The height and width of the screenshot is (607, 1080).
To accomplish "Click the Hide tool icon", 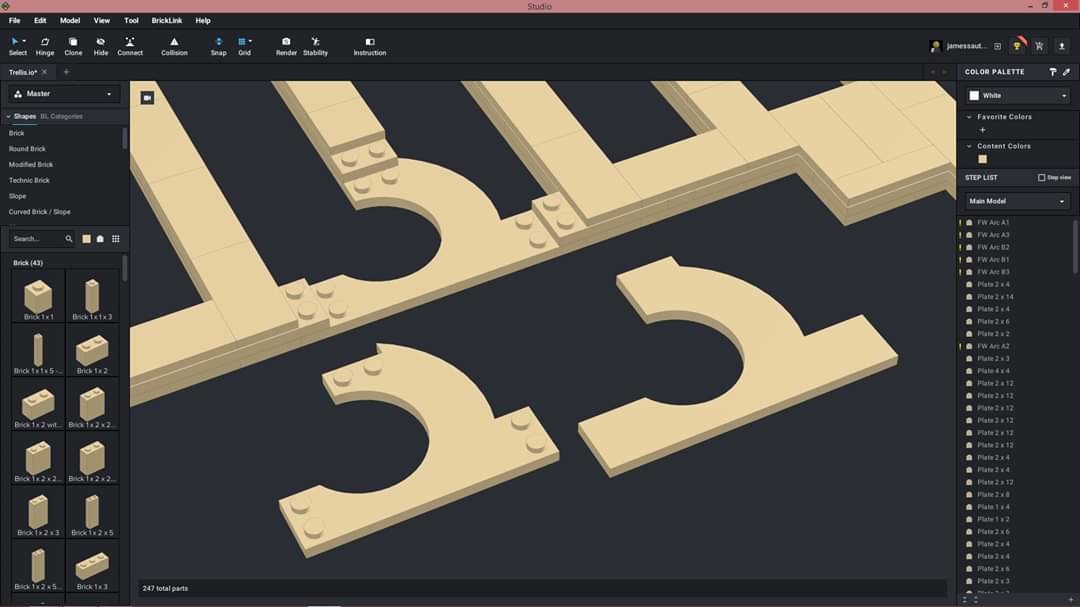I will click(x=101, y=46).
